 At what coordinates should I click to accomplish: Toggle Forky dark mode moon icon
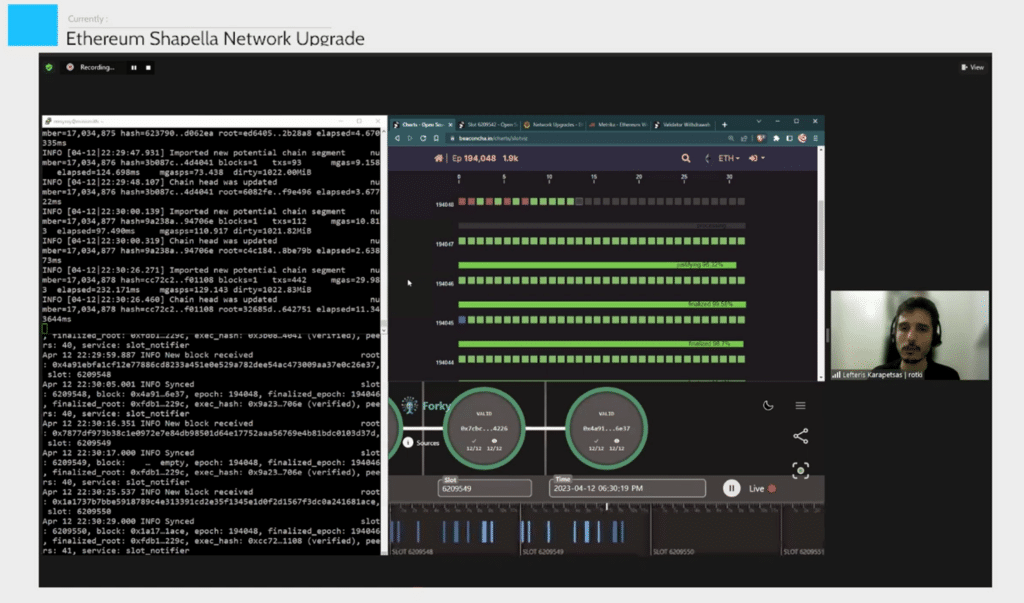(768, 406)
